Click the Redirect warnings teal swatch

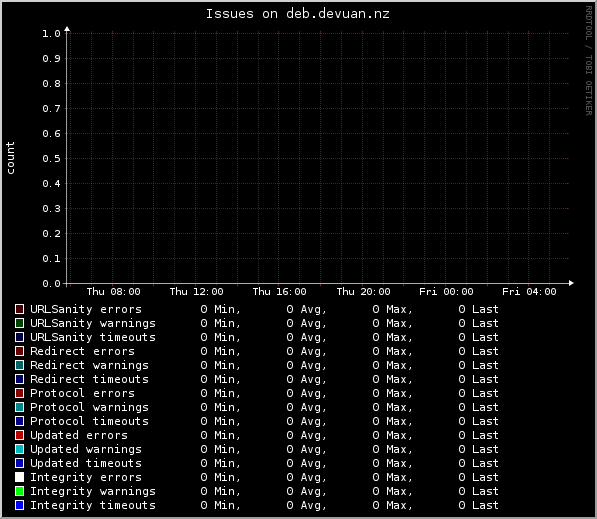[x=19, y=365]
